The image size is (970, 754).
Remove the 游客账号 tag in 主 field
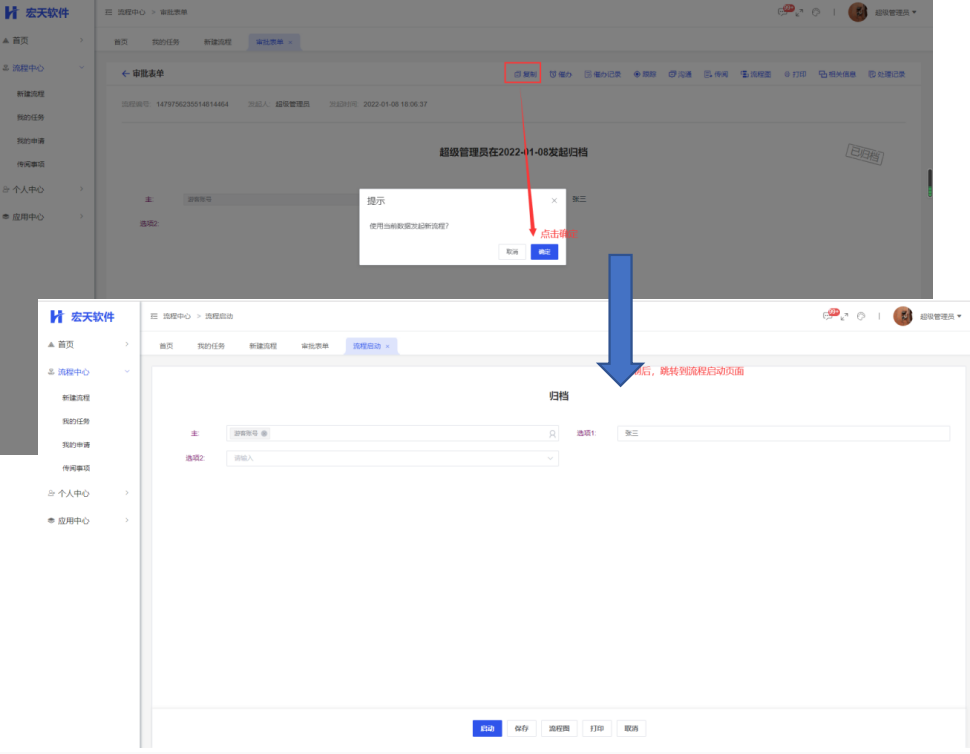tap(264, 434)
